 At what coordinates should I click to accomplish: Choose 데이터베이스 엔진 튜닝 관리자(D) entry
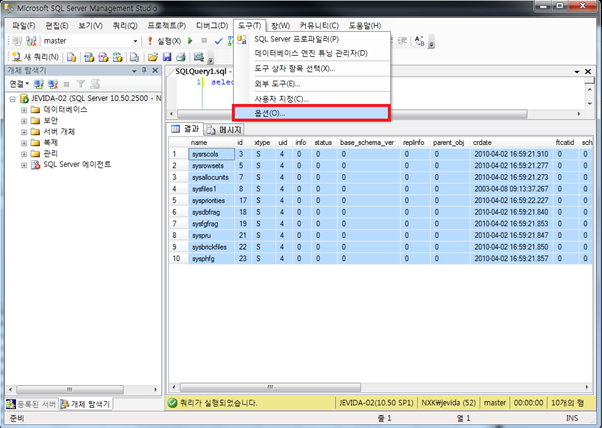point(311,53)
